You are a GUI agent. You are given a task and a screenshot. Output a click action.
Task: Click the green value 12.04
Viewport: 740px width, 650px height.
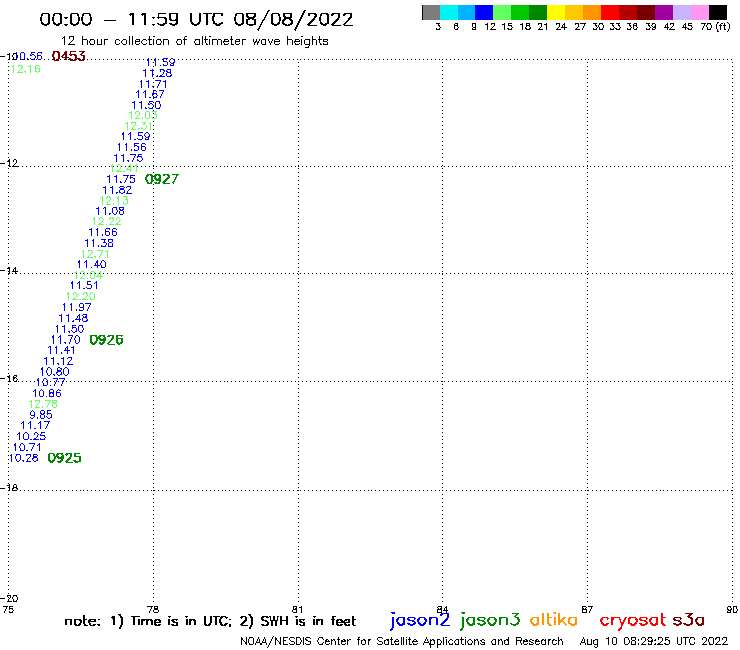pos(88,275)
